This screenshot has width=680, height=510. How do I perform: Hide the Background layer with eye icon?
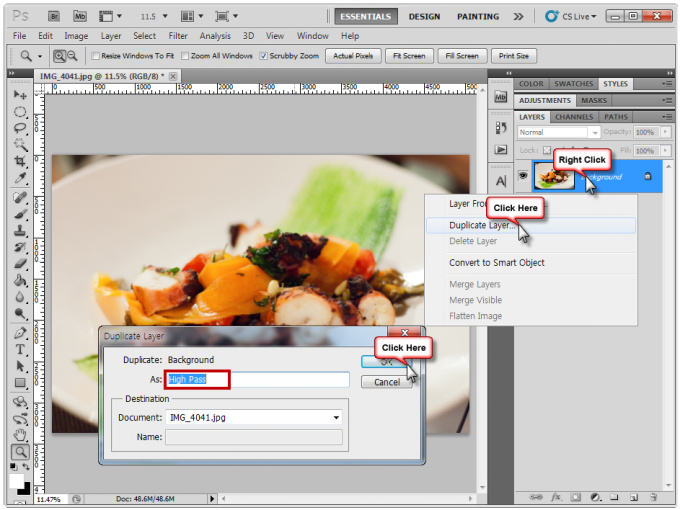523,176
